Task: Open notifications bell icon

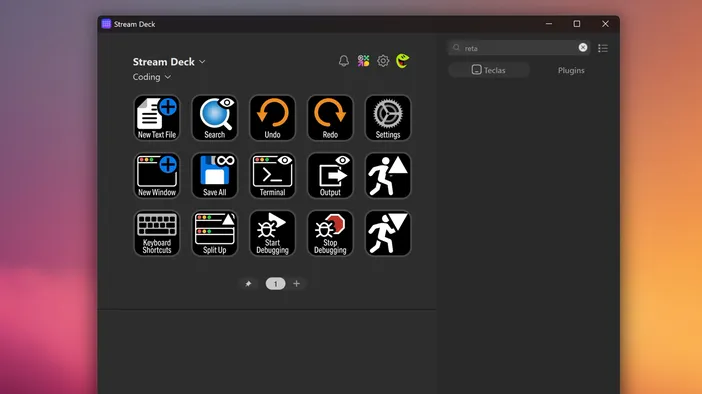Action: [x=343, y=61]
